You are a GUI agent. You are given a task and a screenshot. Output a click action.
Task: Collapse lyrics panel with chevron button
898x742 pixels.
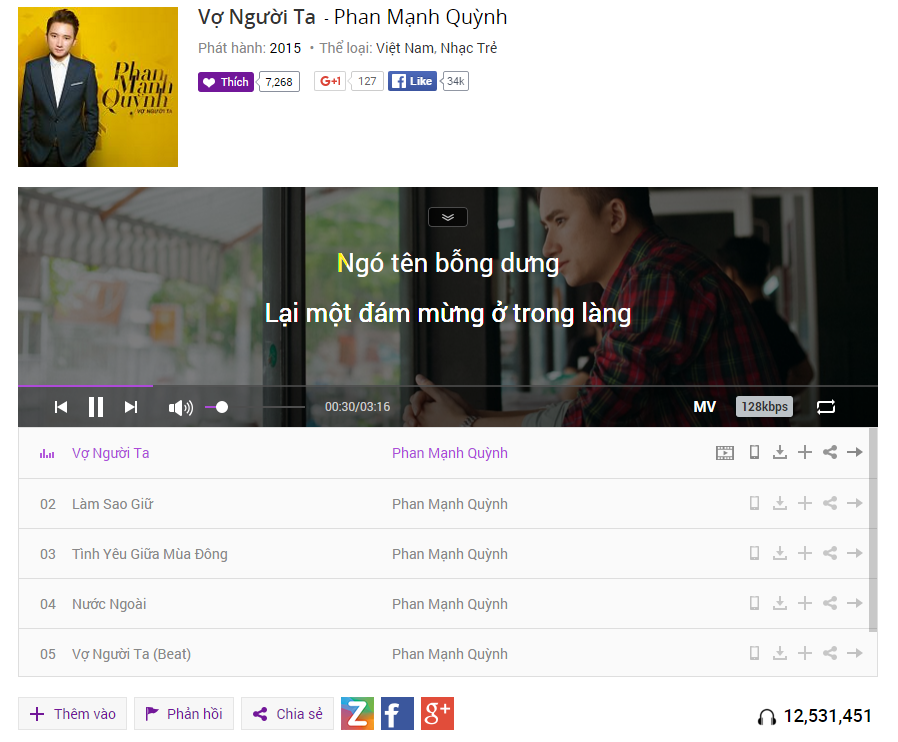tap(448, 217)
